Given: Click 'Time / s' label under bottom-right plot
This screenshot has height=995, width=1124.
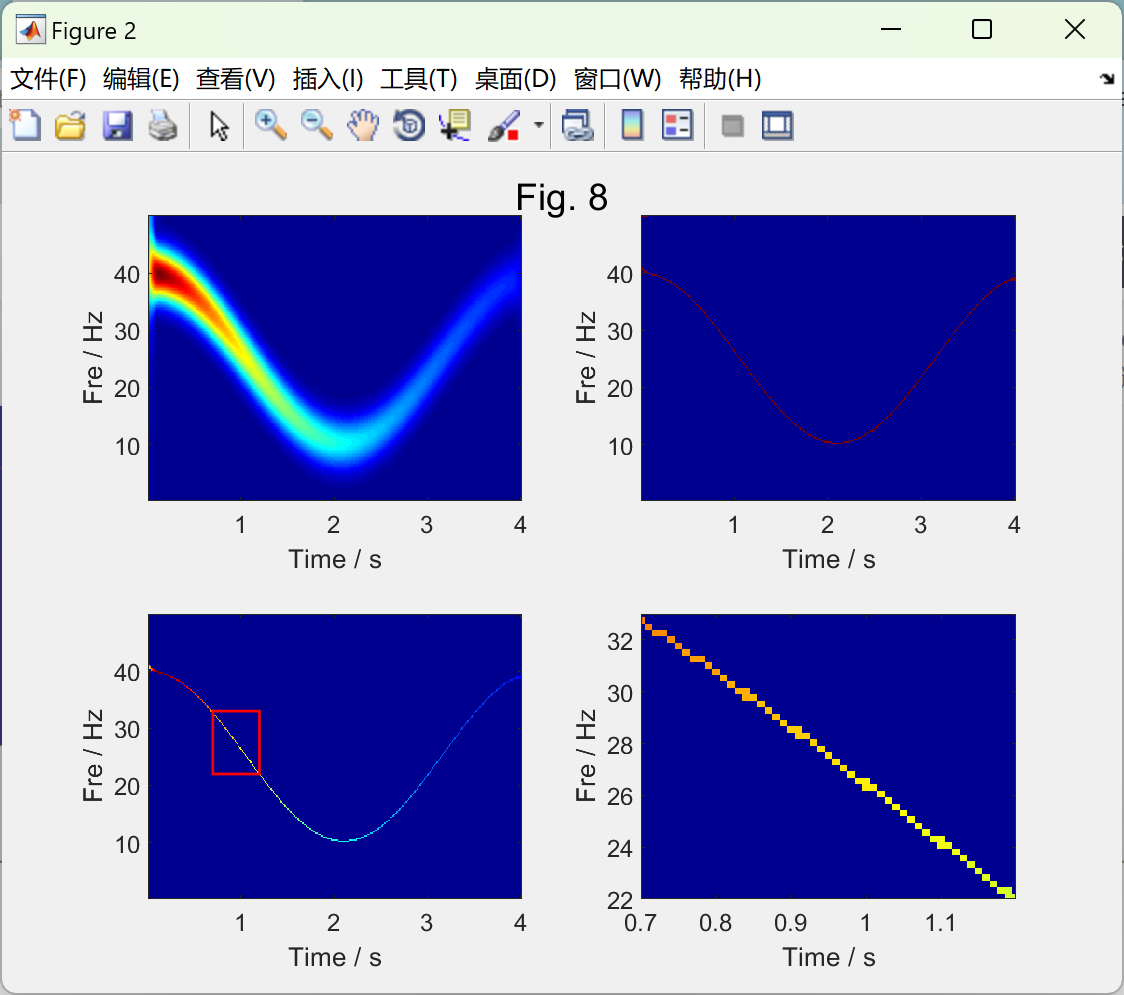Looking at the screenshot, I should click(829, 957).
